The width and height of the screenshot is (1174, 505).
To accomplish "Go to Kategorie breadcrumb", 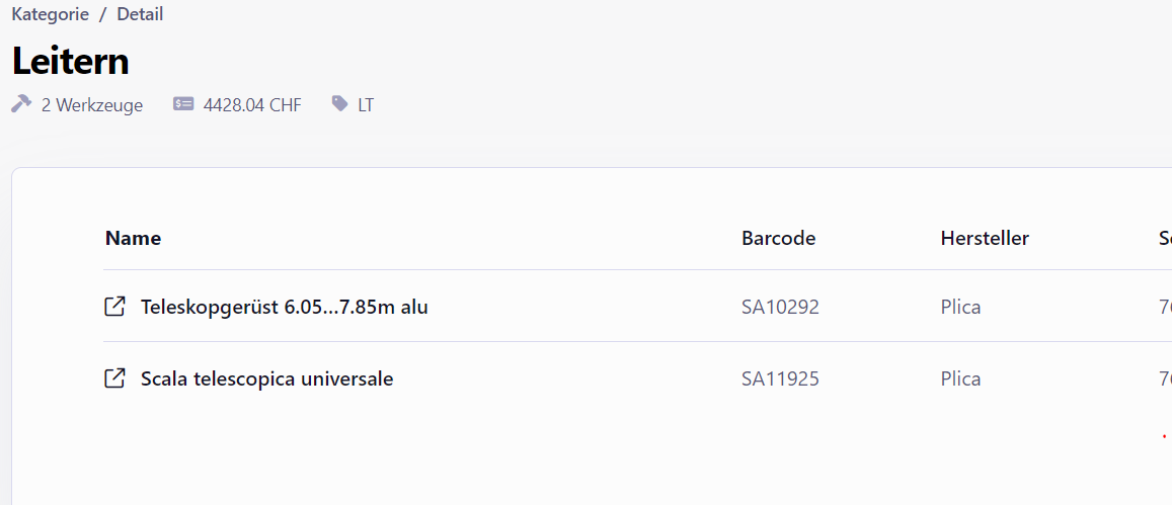I will coord(50,13).
